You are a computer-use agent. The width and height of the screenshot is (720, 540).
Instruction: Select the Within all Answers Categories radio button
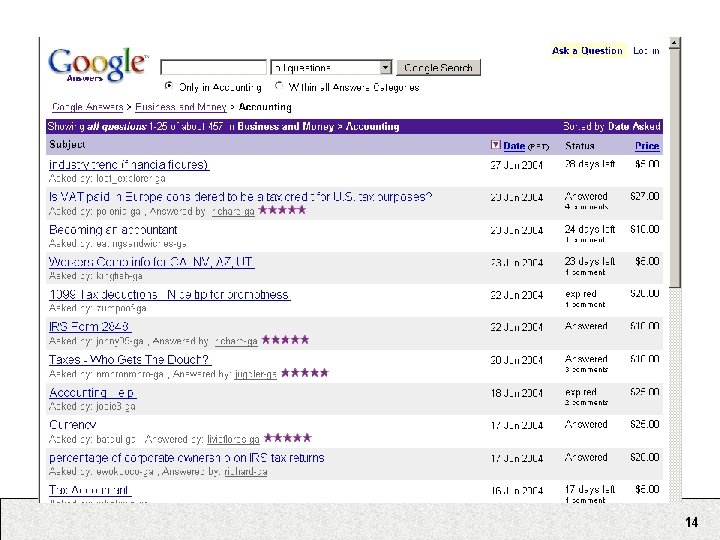[278, 86]
